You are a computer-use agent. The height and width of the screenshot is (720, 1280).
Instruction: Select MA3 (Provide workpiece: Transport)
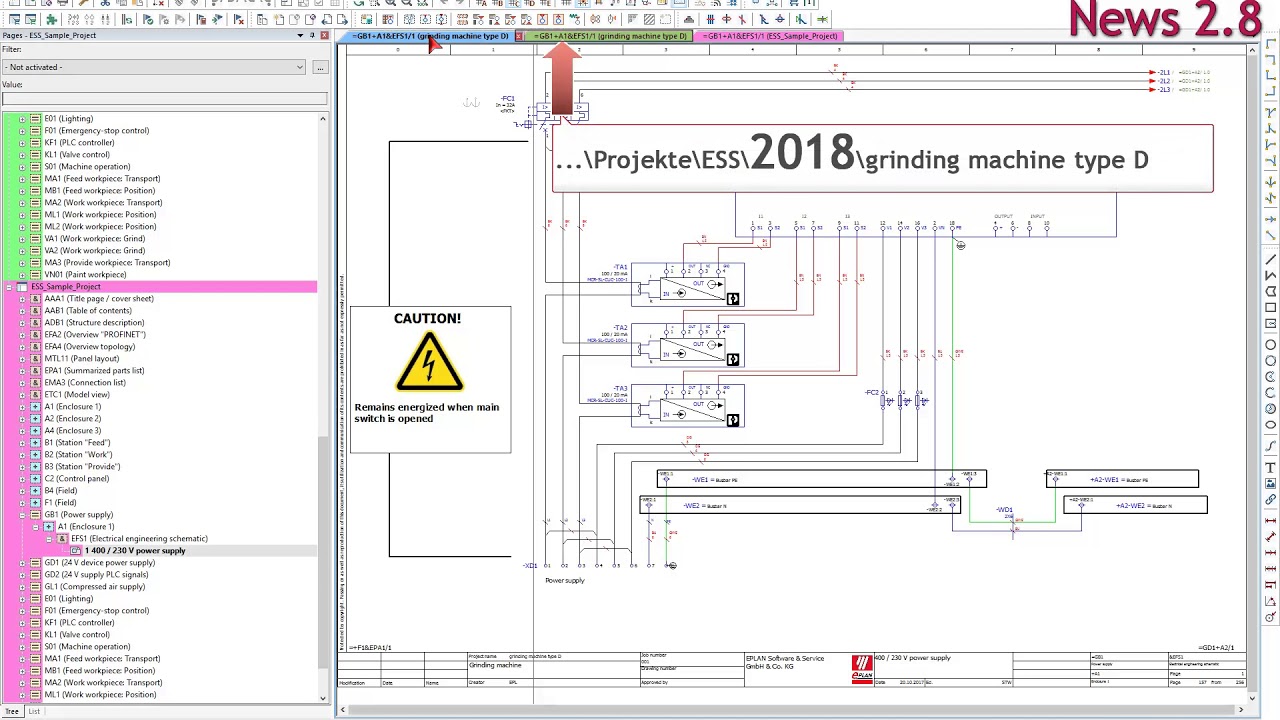tap(107, 262)
